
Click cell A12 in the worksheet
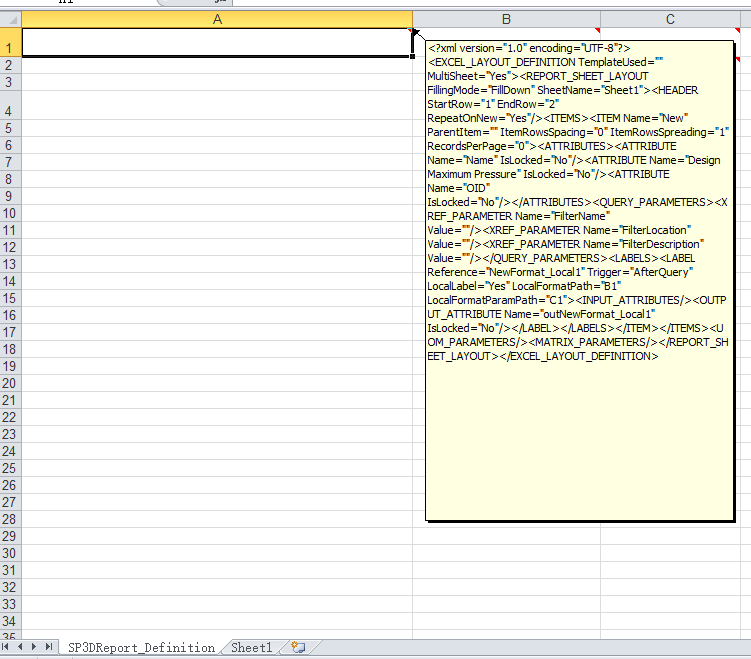(x=217, y=247)
